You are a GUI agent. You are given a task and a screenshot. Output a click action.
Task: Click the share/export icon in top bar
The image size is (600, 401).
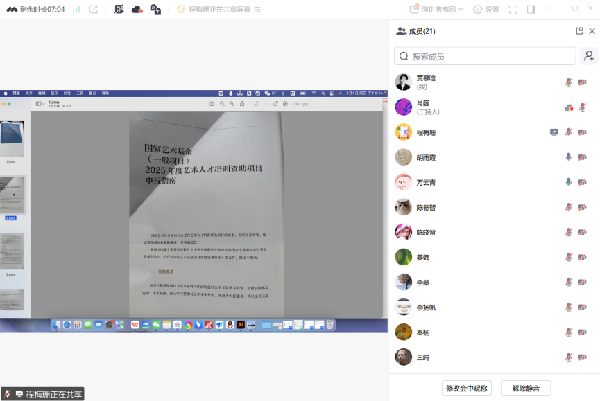pos(93,10)
